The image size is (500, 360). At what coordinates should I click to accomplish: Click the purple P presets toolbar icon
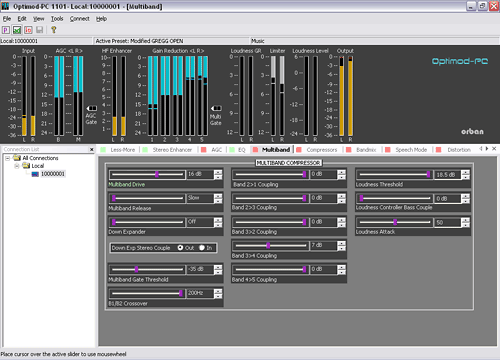6,30
